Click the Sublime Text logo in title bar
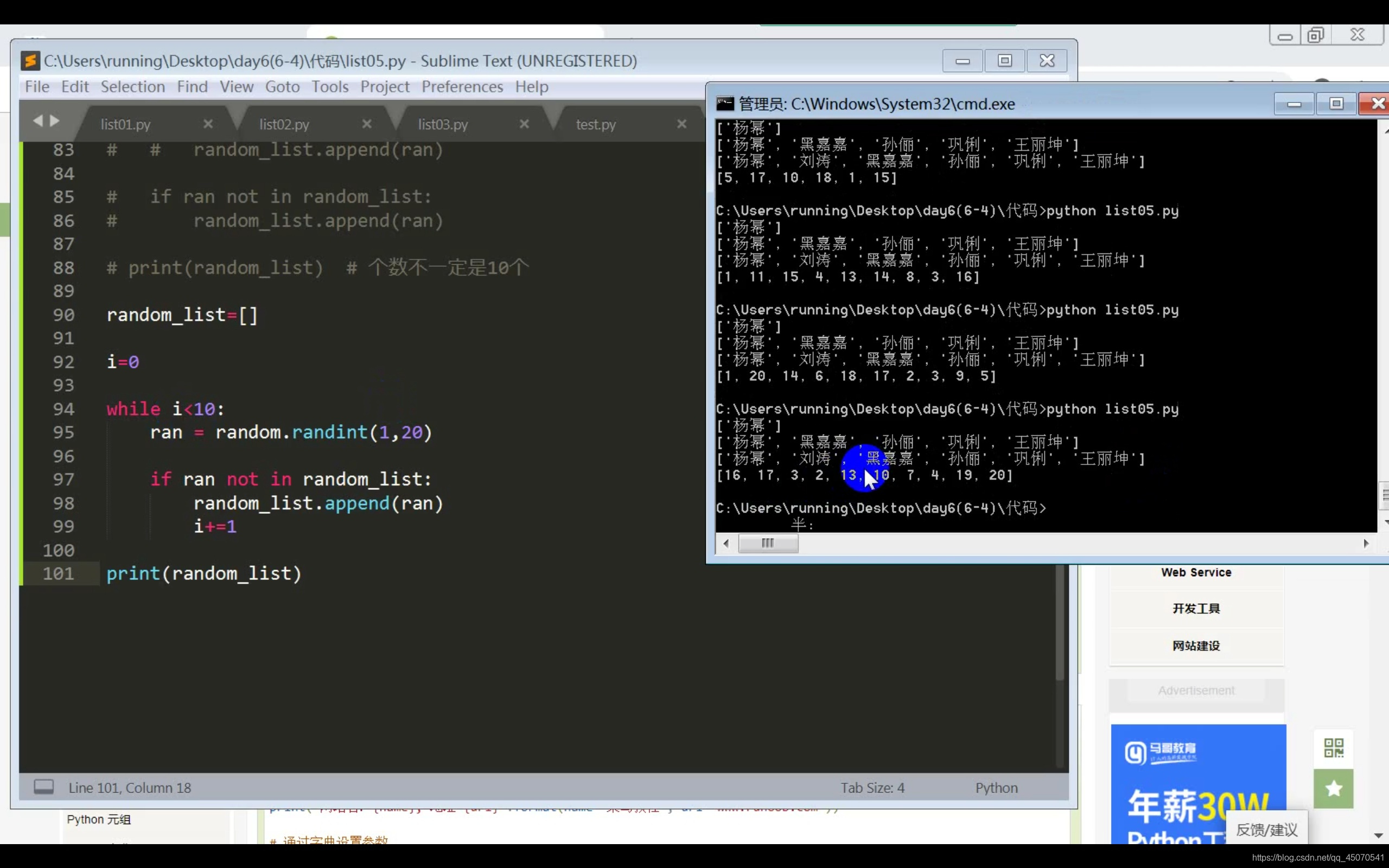Screen dimensions: 1389x868 pos(30,60)
